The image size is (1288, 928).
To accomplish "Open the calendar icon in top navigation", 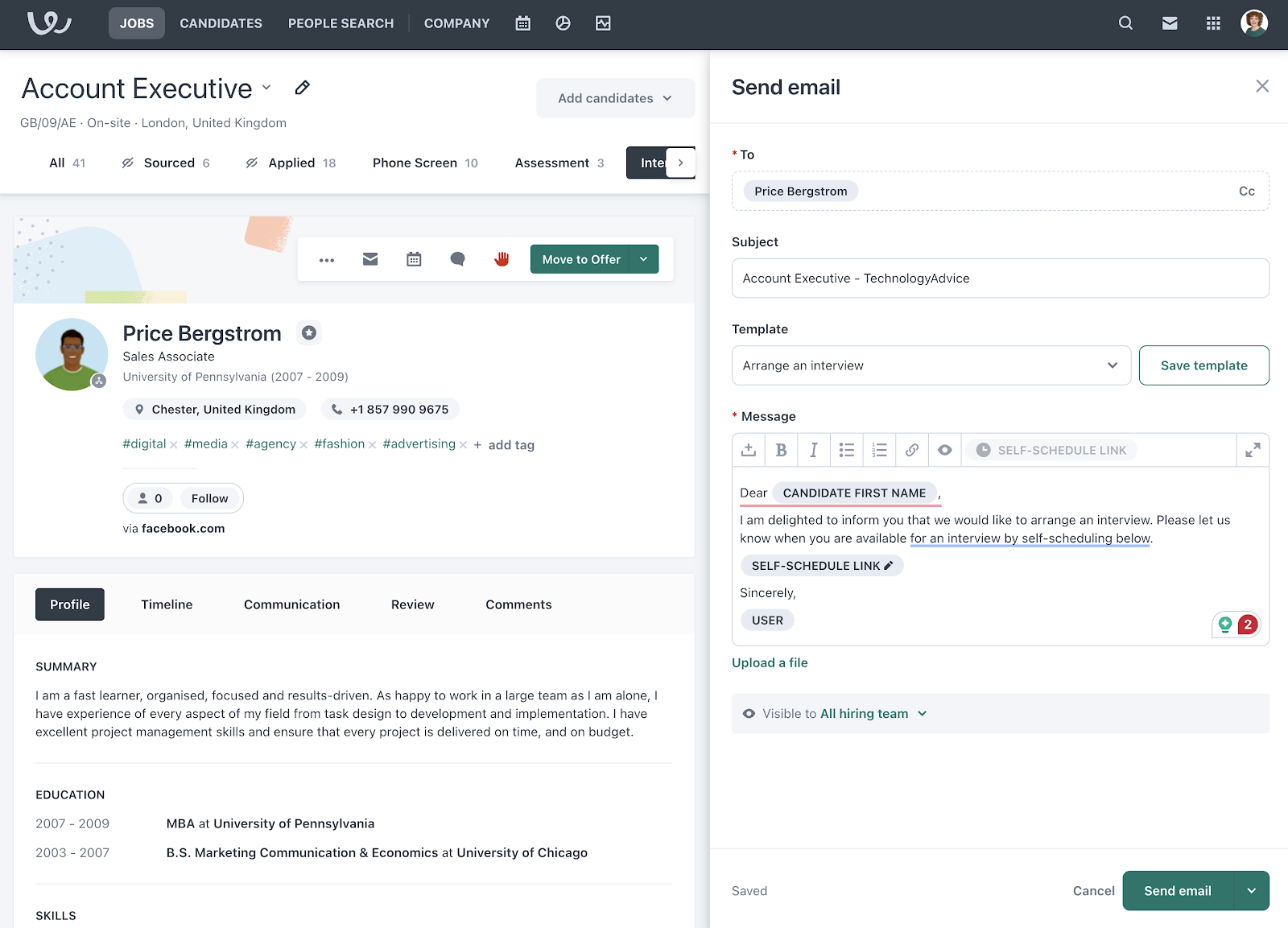I will (x=523, y=23).
